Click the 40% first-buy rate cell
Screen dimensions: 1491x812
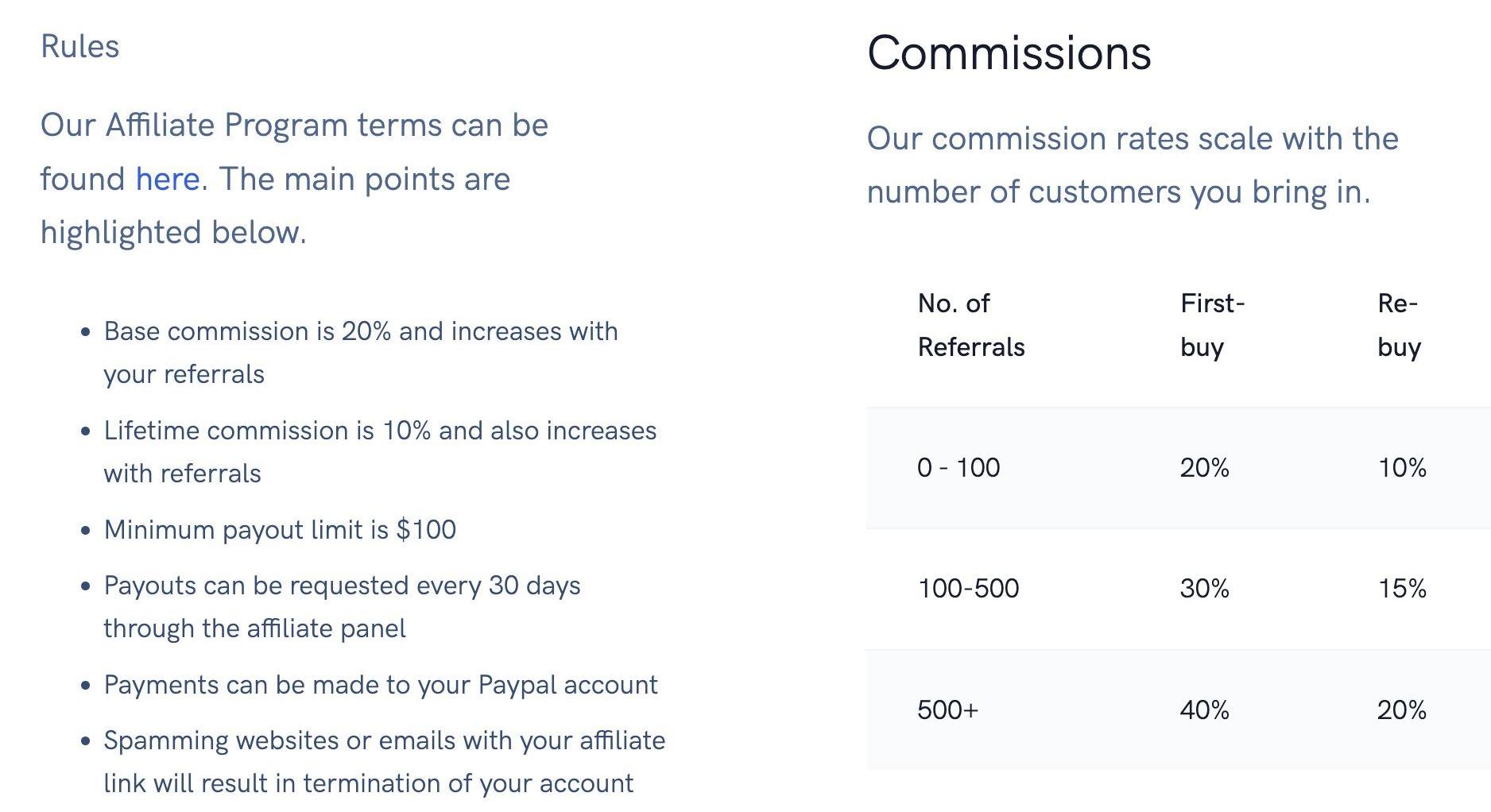(1204, 710)
